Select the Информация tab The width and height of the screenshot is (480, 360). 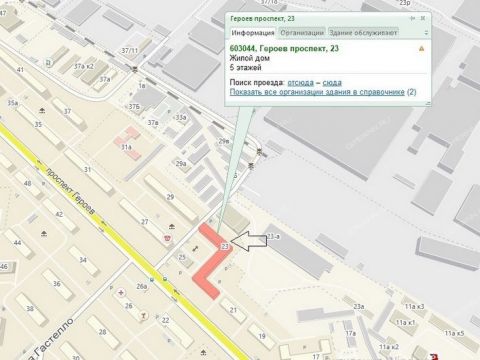point(253,32)
